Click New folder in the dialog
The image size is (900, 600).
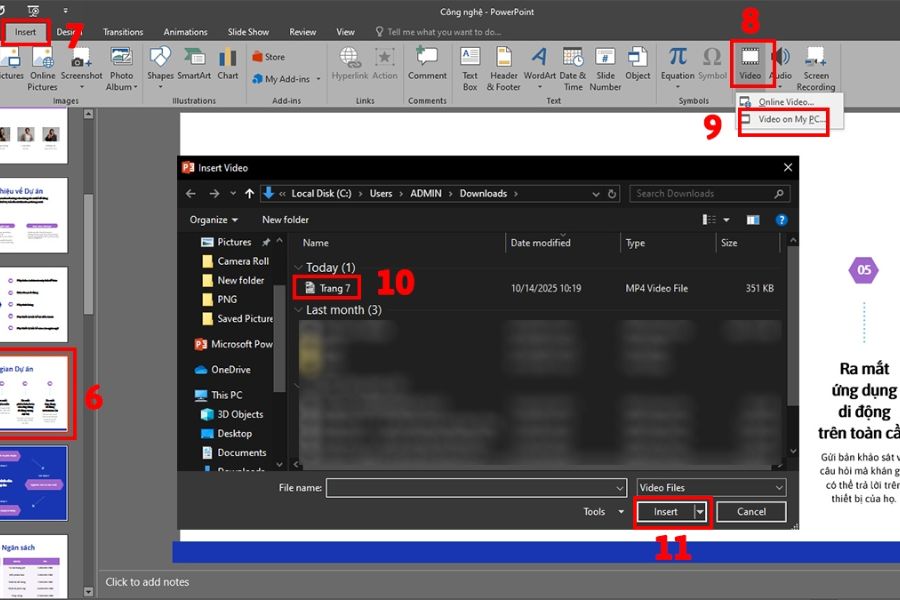click(285, 220)
